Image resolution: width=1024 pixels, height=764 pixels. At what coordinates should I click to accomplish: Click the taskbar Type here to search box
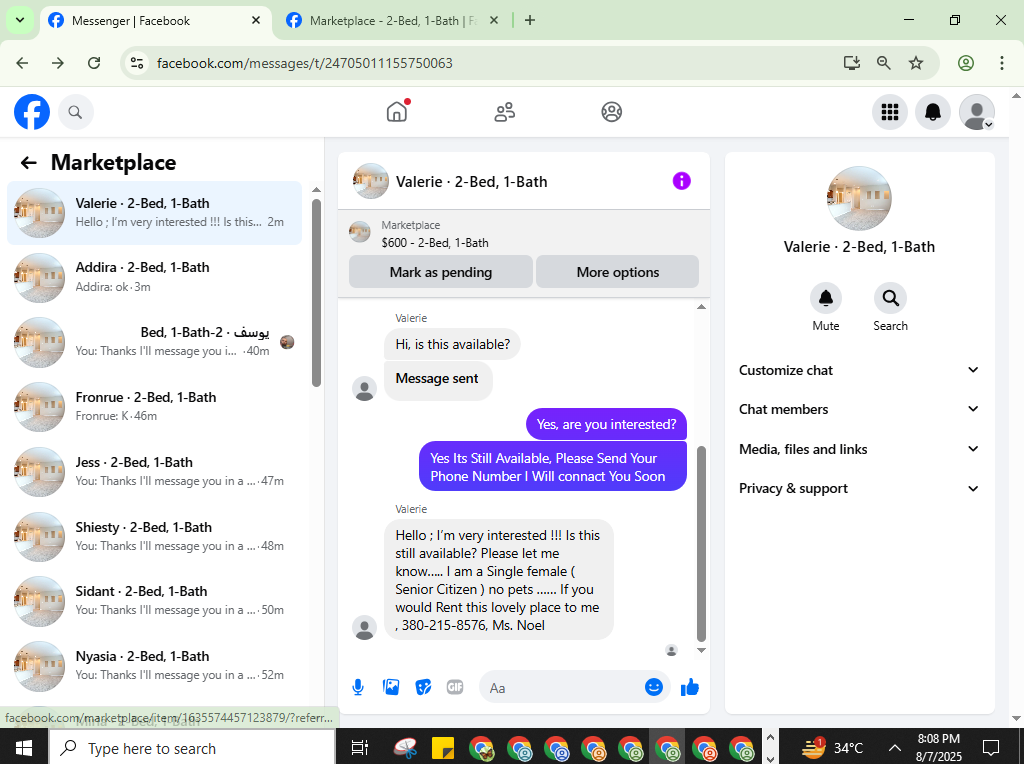point(193,748)
